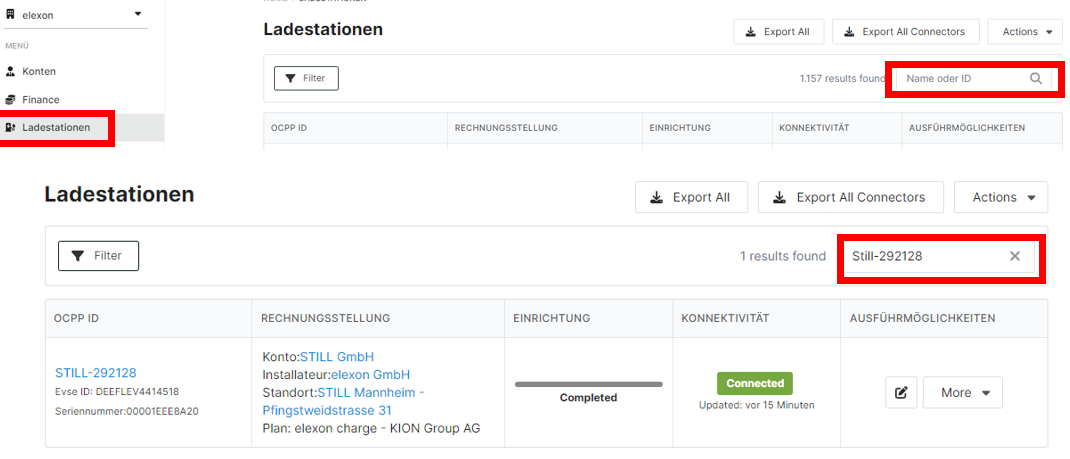Click the 1.157 results found text
This screenshot has width=1070, height=459.
[842, 78]
